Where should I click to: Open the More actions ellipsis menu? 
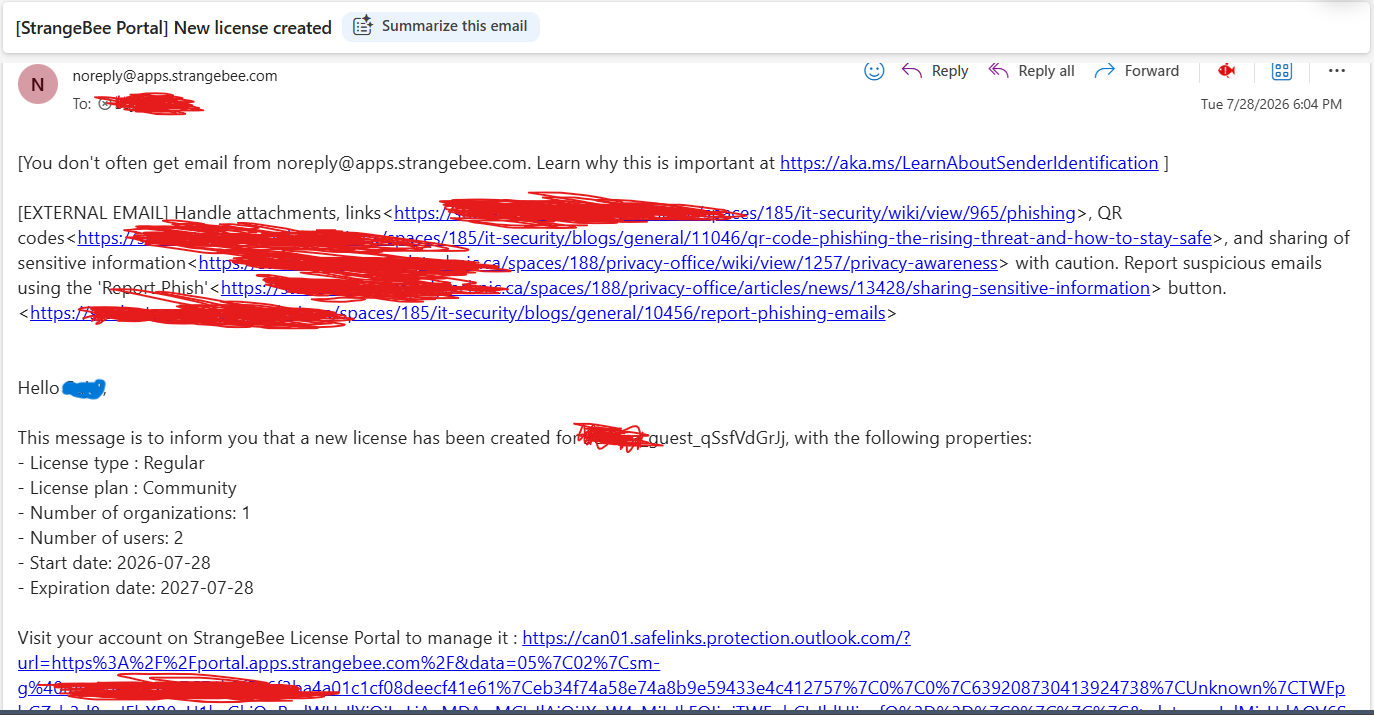click(x=1336, y=71)
